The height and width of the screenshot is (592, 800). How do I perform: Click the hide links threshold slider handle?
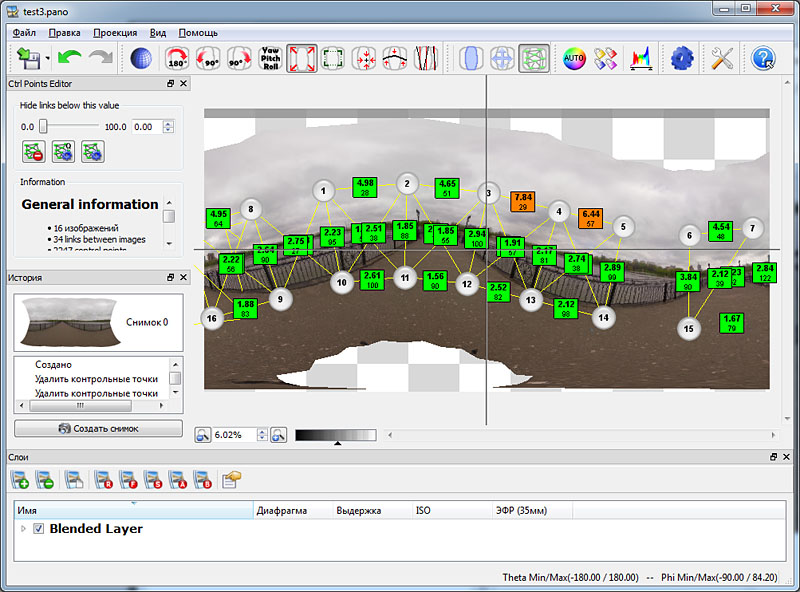43,126
